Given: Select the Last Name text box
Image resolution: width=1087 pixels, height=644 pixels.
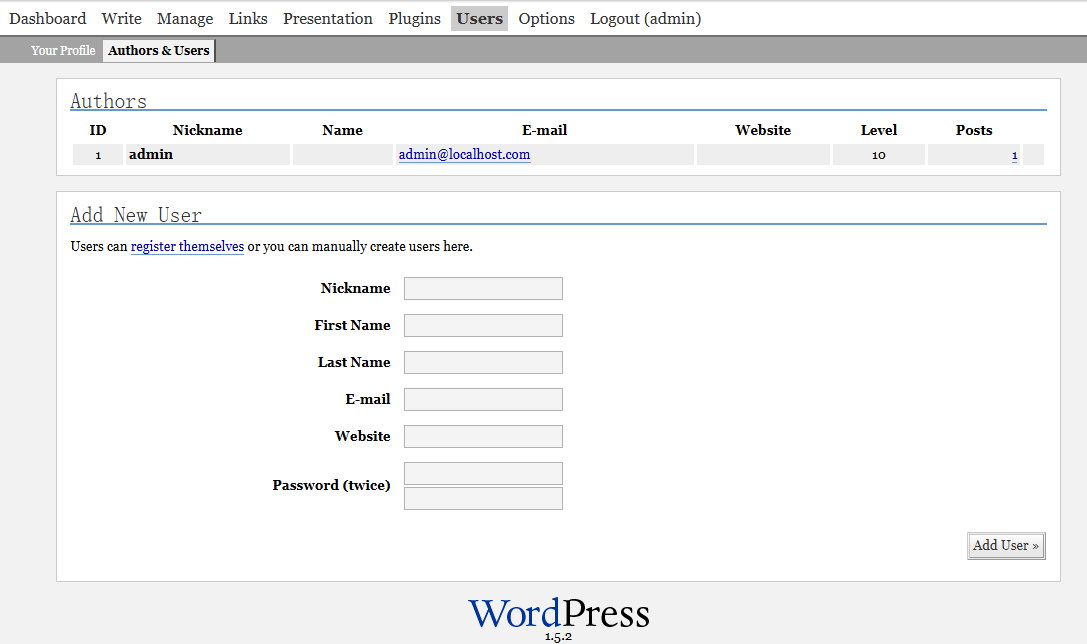Looking at the screenshot, I should [x=483, y=363].
